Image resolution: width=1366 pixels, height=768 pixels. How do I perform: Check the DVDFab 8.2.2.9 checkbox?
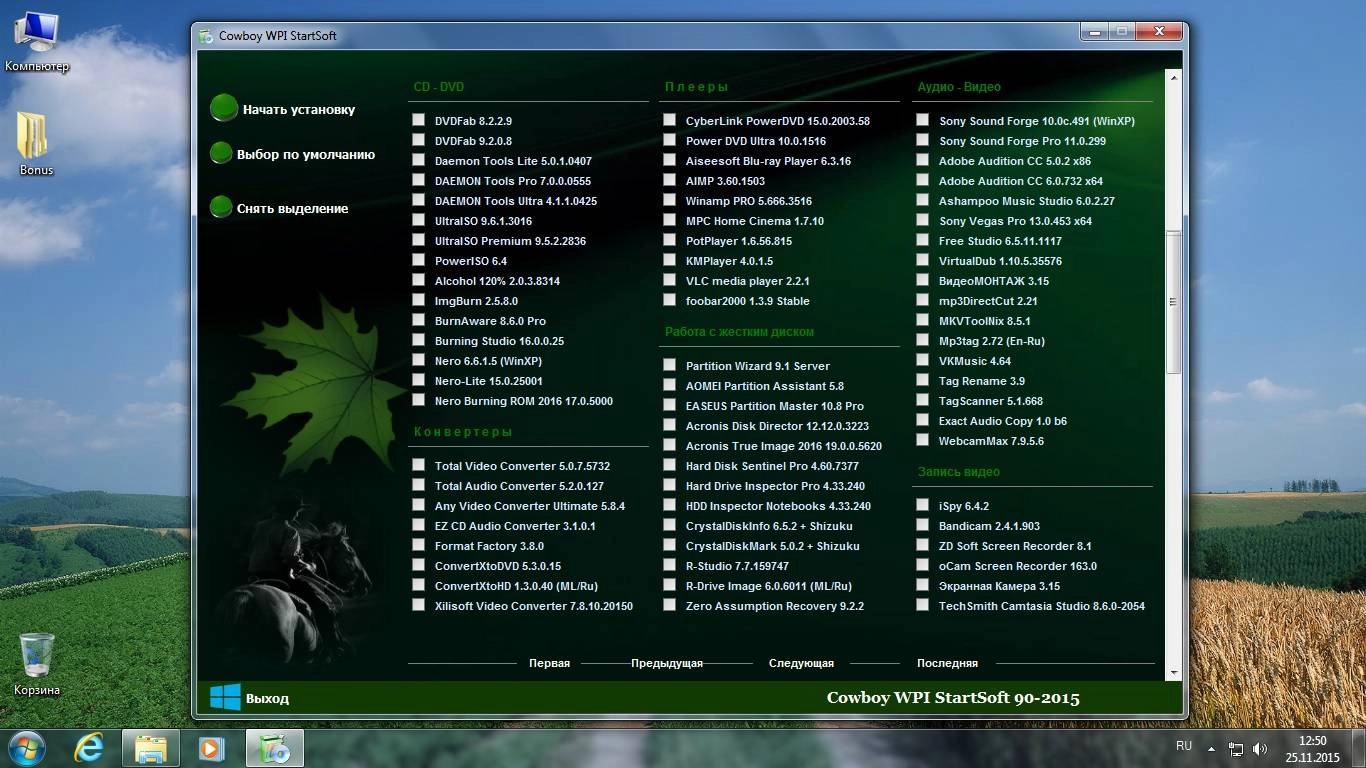418,120
